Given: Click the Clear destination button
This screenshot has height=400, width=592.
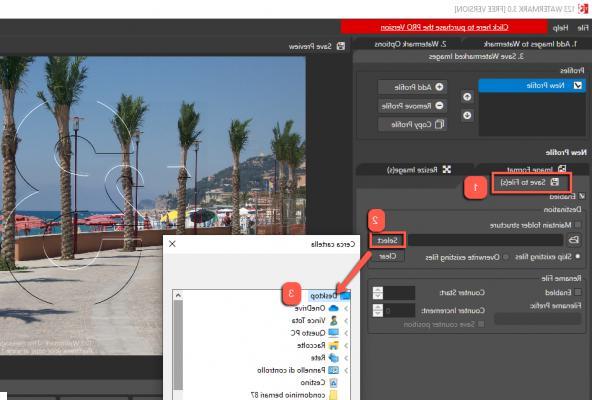Looking at the screenshot, I should pyautogui.click(x=387, y=256).
